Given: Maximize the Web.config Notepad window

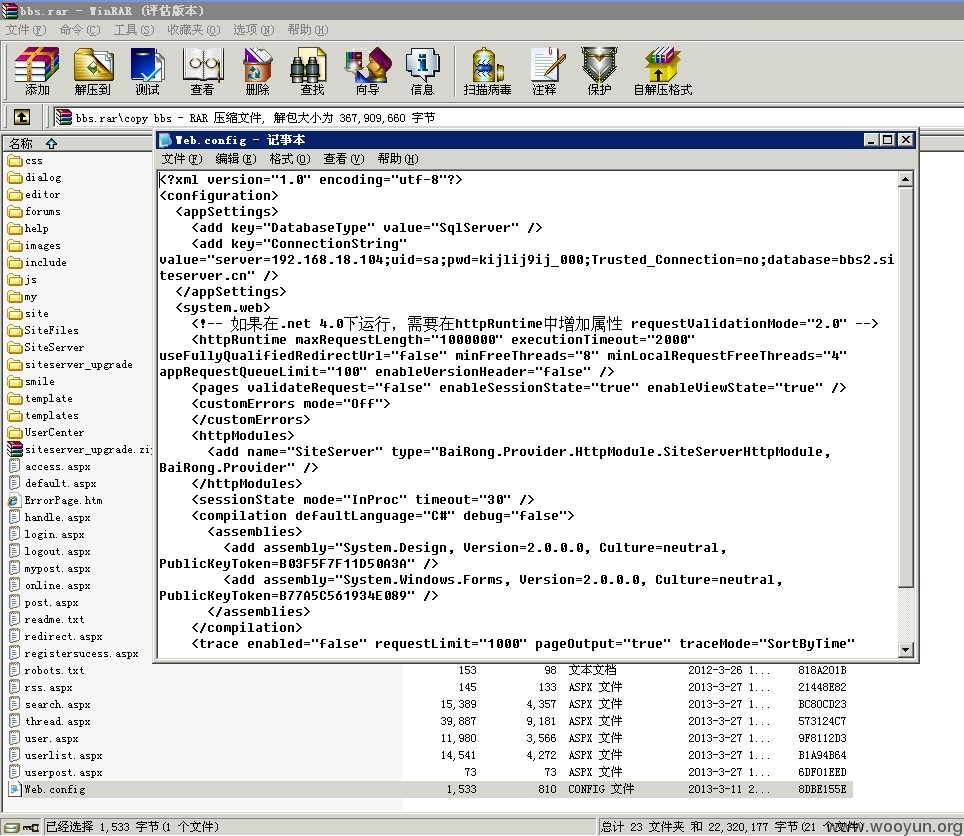Looking at the screenshot, I should coord(887,140).
